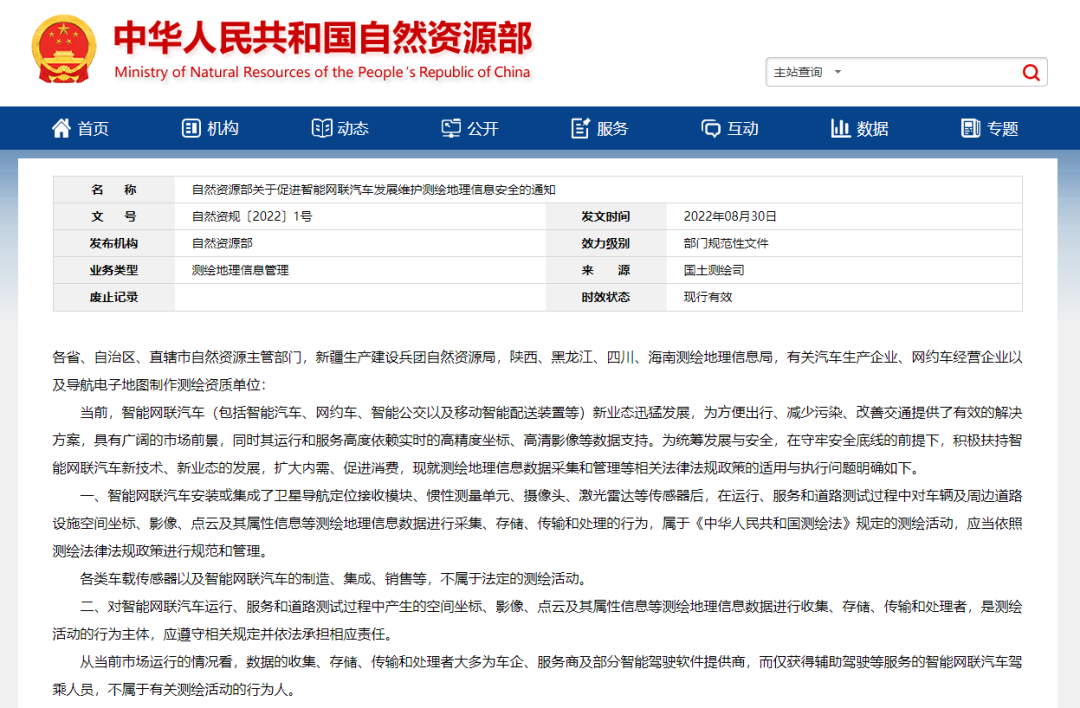Image resolution: width=1080 pixels, height=708 pixels.
Task: Click the chat bubble icon beside 互动
Action: pos(711,128)
